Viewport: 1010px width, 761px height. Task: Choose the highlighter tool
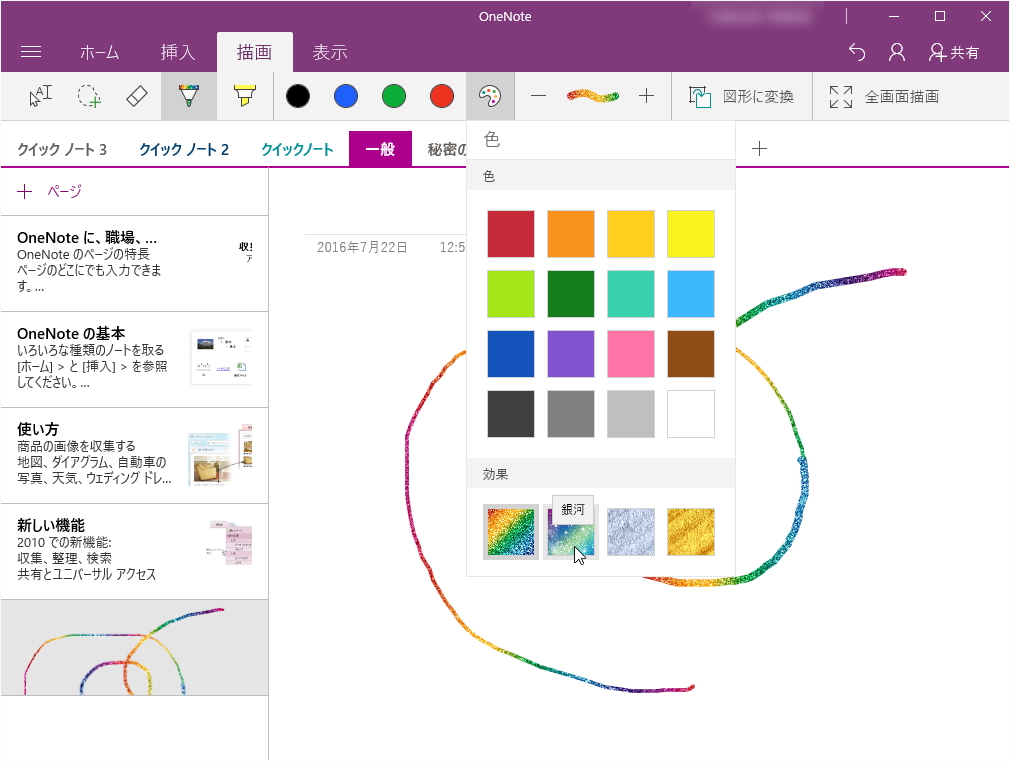pyautogui.click(x=243, y=96)
